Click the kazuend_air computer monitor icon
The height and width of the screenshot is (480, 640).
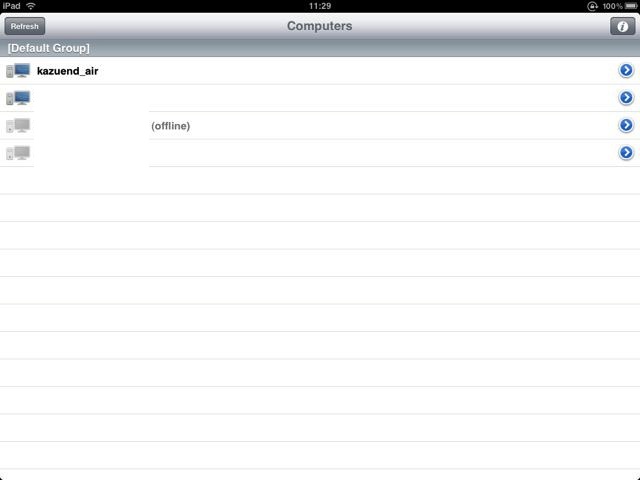click(x=18, y=71)
